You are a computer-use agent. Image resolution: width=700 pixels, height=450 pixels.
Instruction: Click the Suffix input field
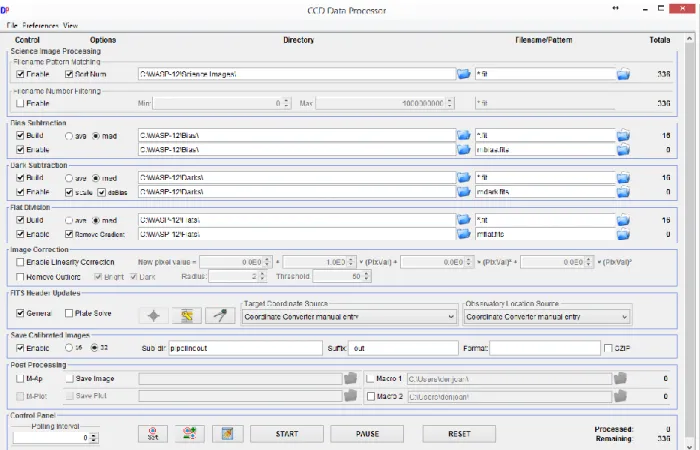coord(403,348)
